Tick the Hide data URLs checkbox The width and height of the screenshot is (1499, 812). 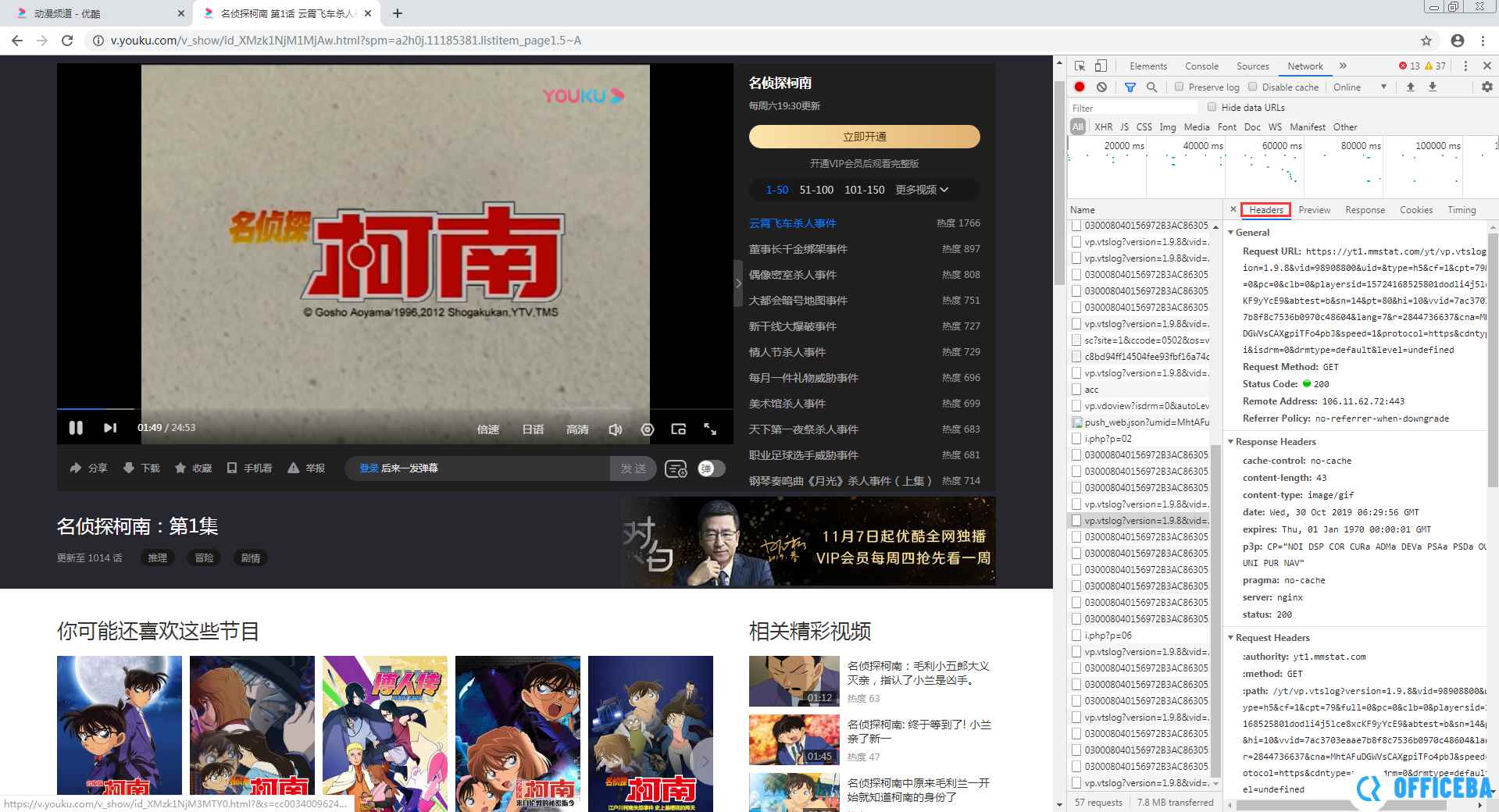coord(1212,107)
